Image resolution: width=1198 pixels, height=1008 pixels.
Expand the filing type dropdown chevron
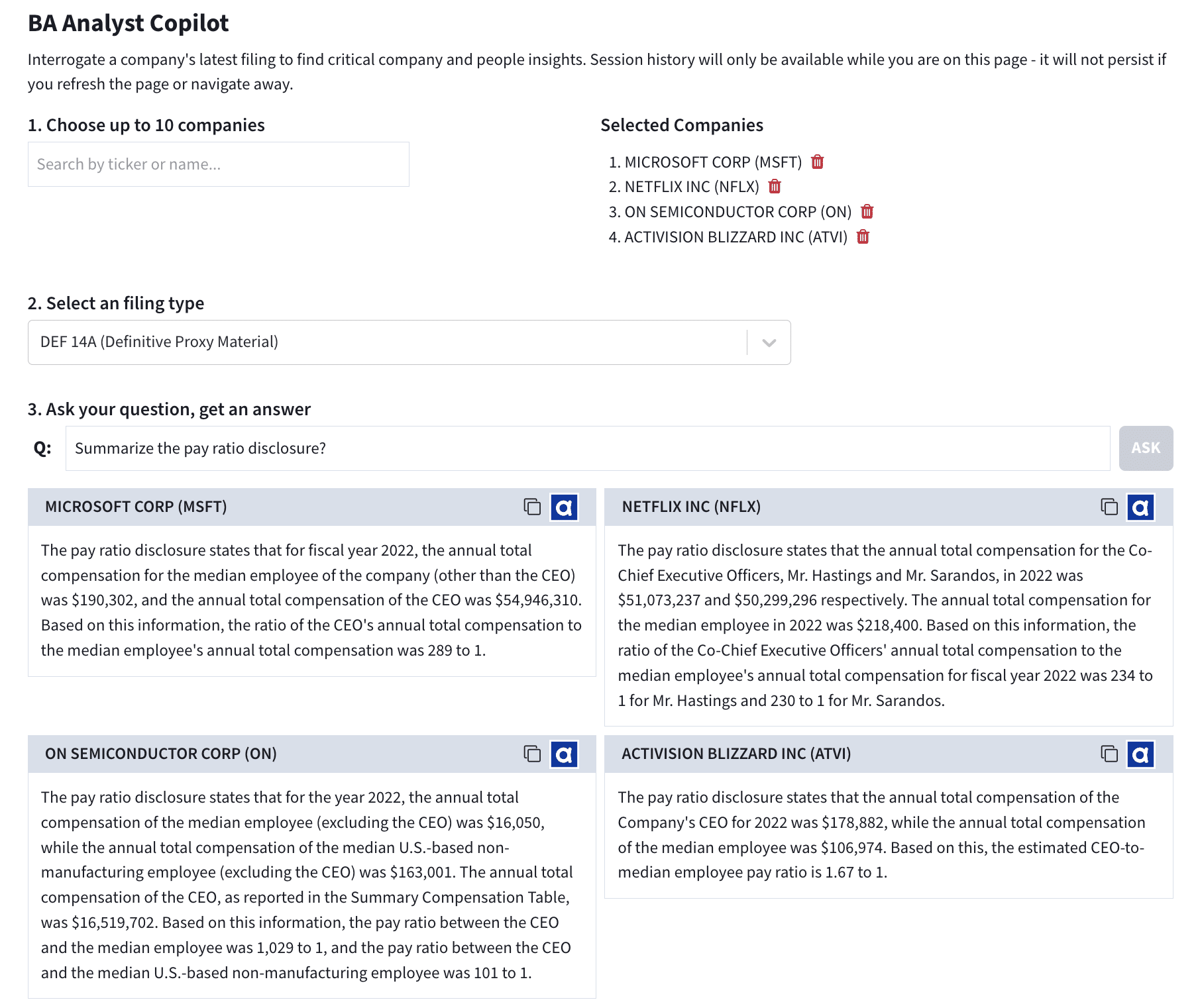(x=769, y=343)
